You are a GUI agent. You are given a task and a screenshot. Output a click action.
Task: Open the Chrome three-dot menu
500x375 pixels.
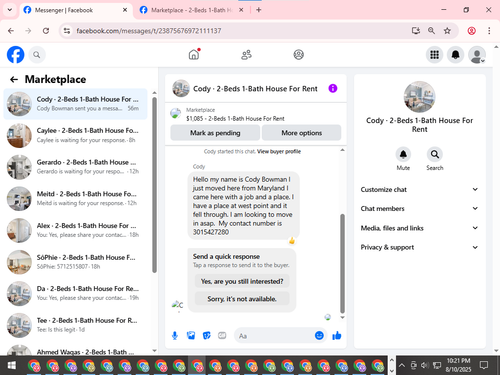coord(489,31)
